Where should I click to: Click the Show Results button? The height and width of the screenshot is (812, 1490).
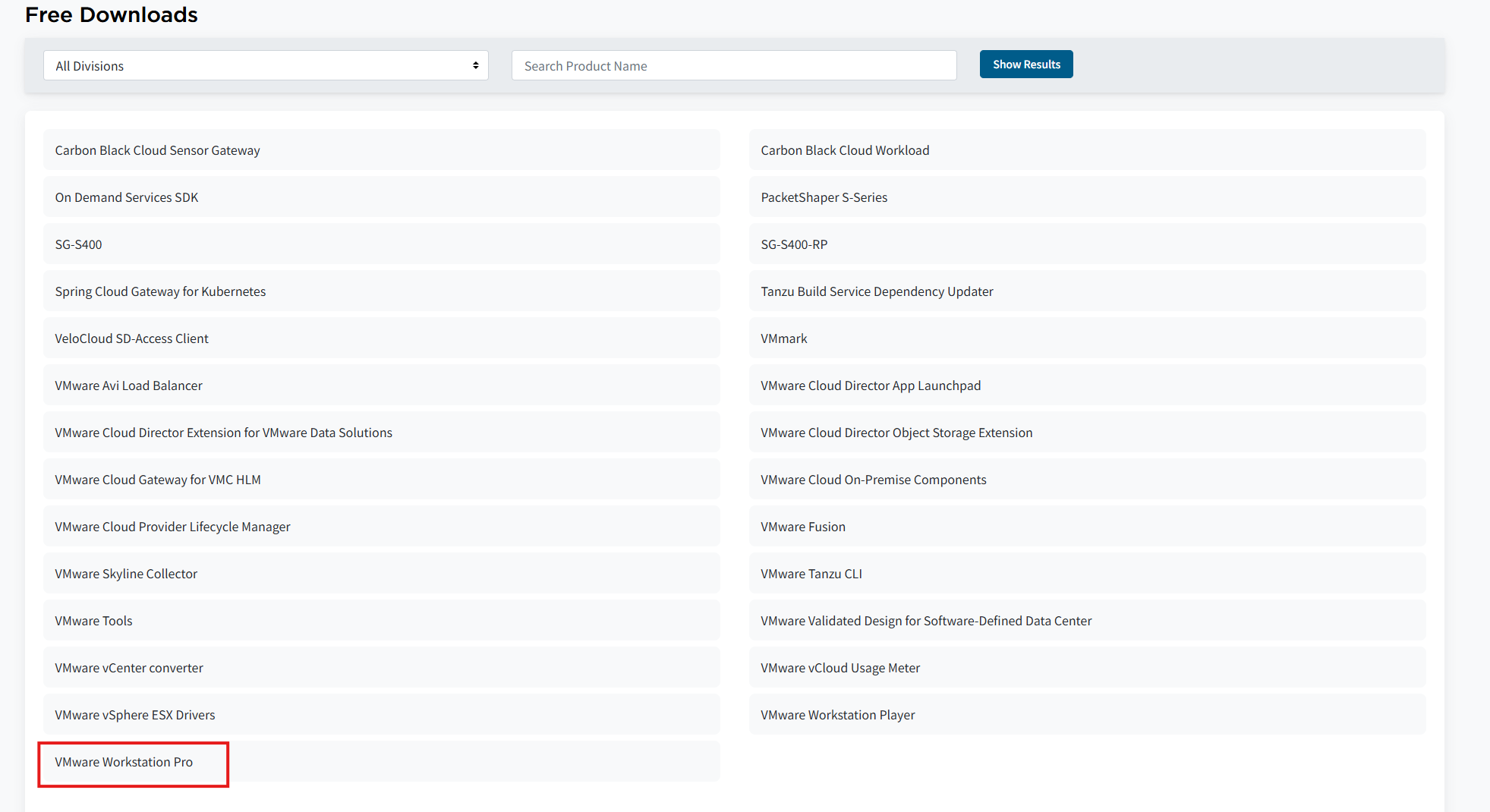point(1026,65)
